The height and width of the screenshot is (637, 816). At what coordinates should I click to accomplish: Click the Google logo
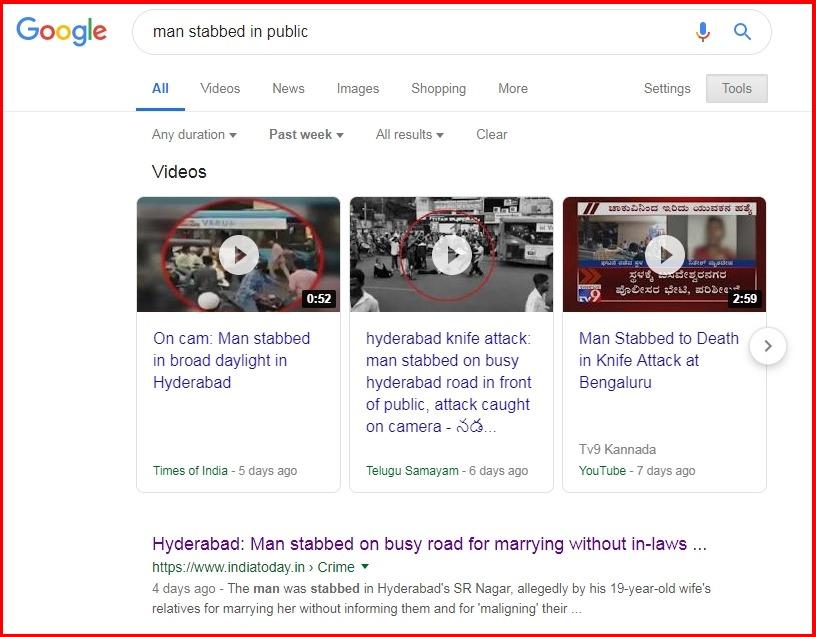61,31
